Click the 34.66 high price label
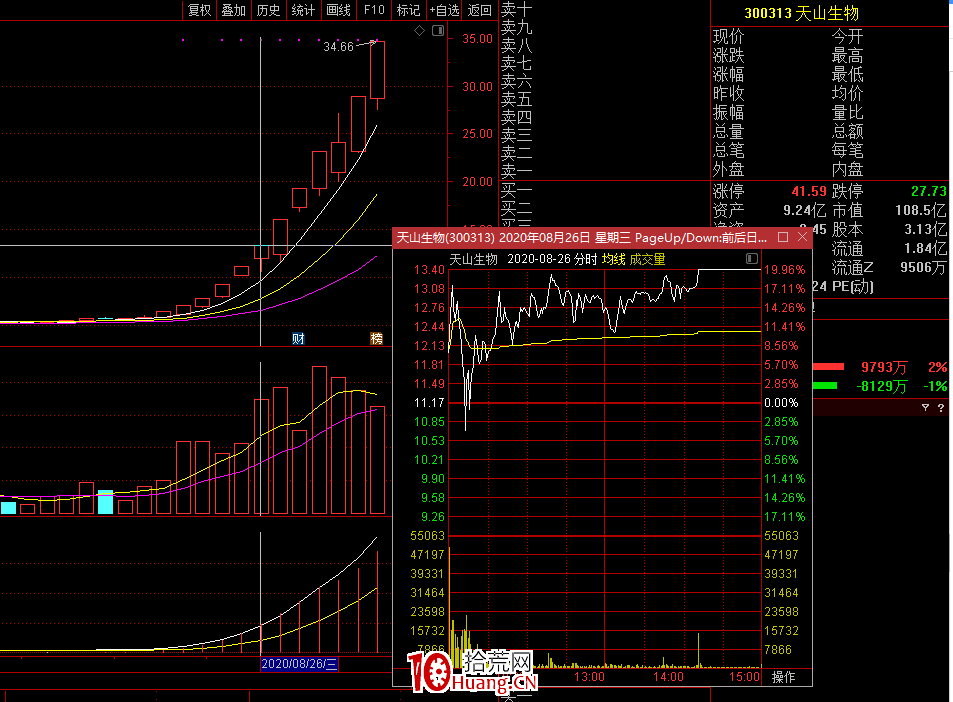Image resolution: width=953 pixels, height=702 pixels. [x=339, y=47]
